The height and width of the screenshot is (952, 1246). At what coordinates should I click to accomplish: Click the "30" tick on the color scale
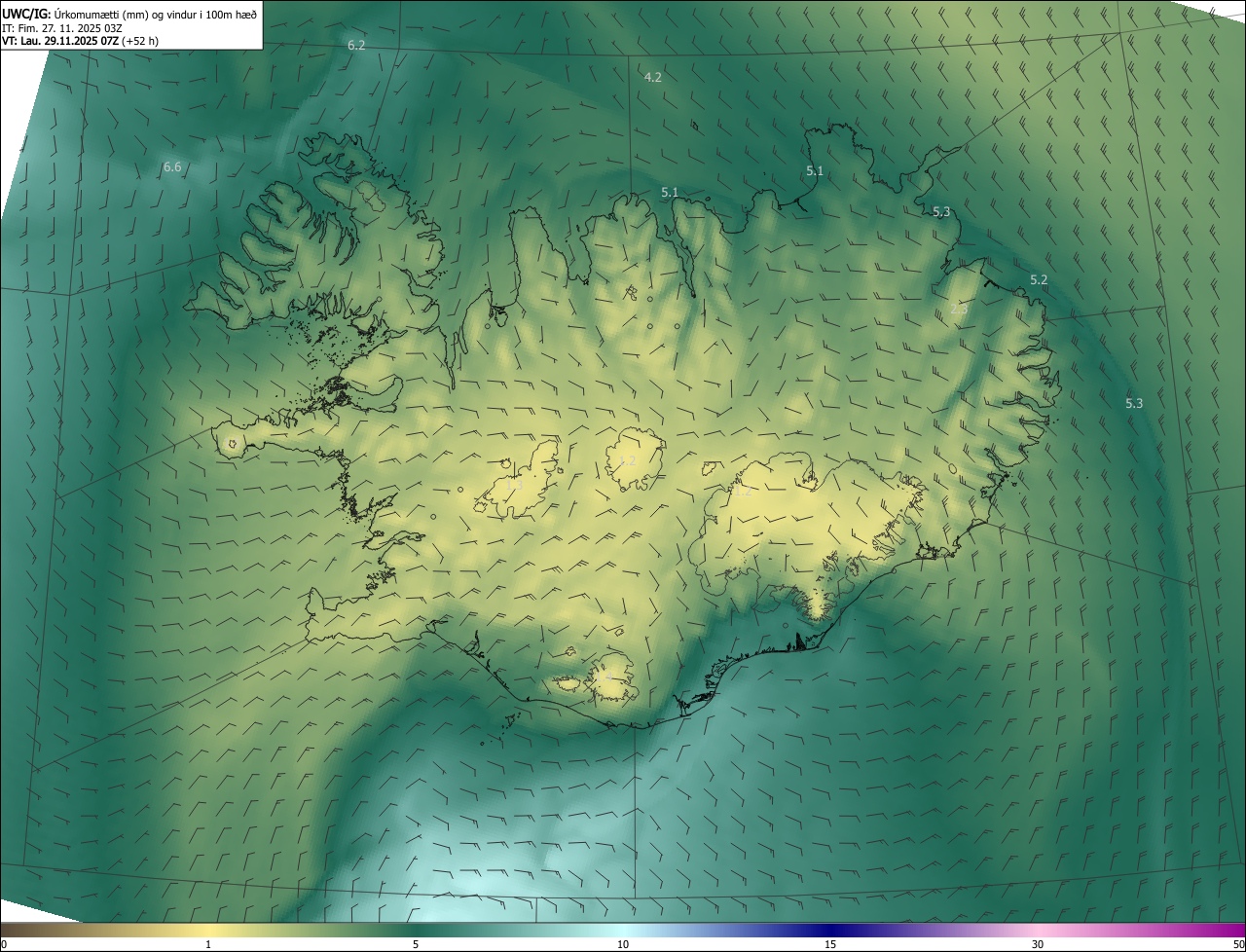tap(1038, 944)
